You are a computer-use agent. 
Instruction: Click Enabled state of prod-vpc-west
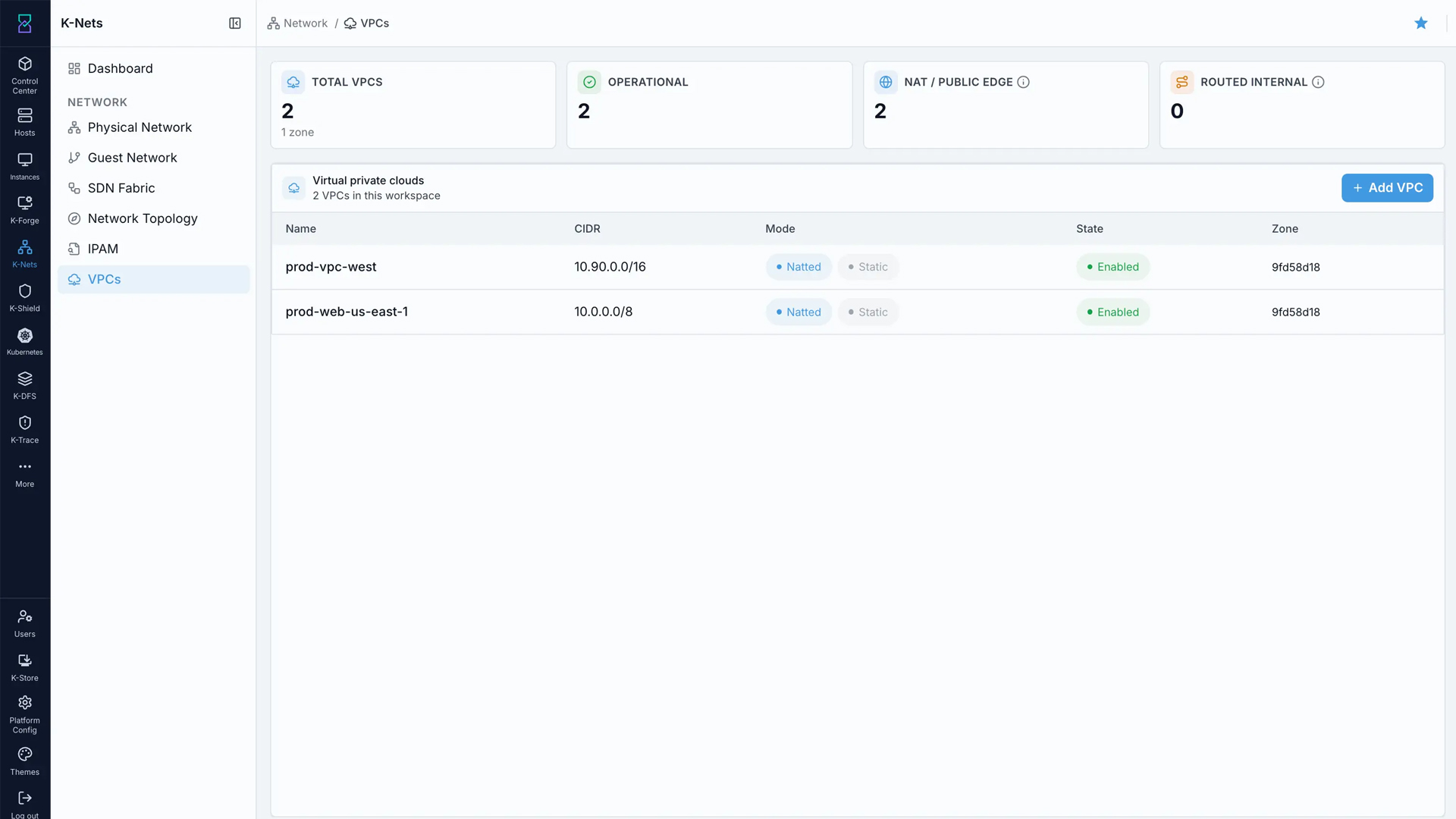[1113, 267]
